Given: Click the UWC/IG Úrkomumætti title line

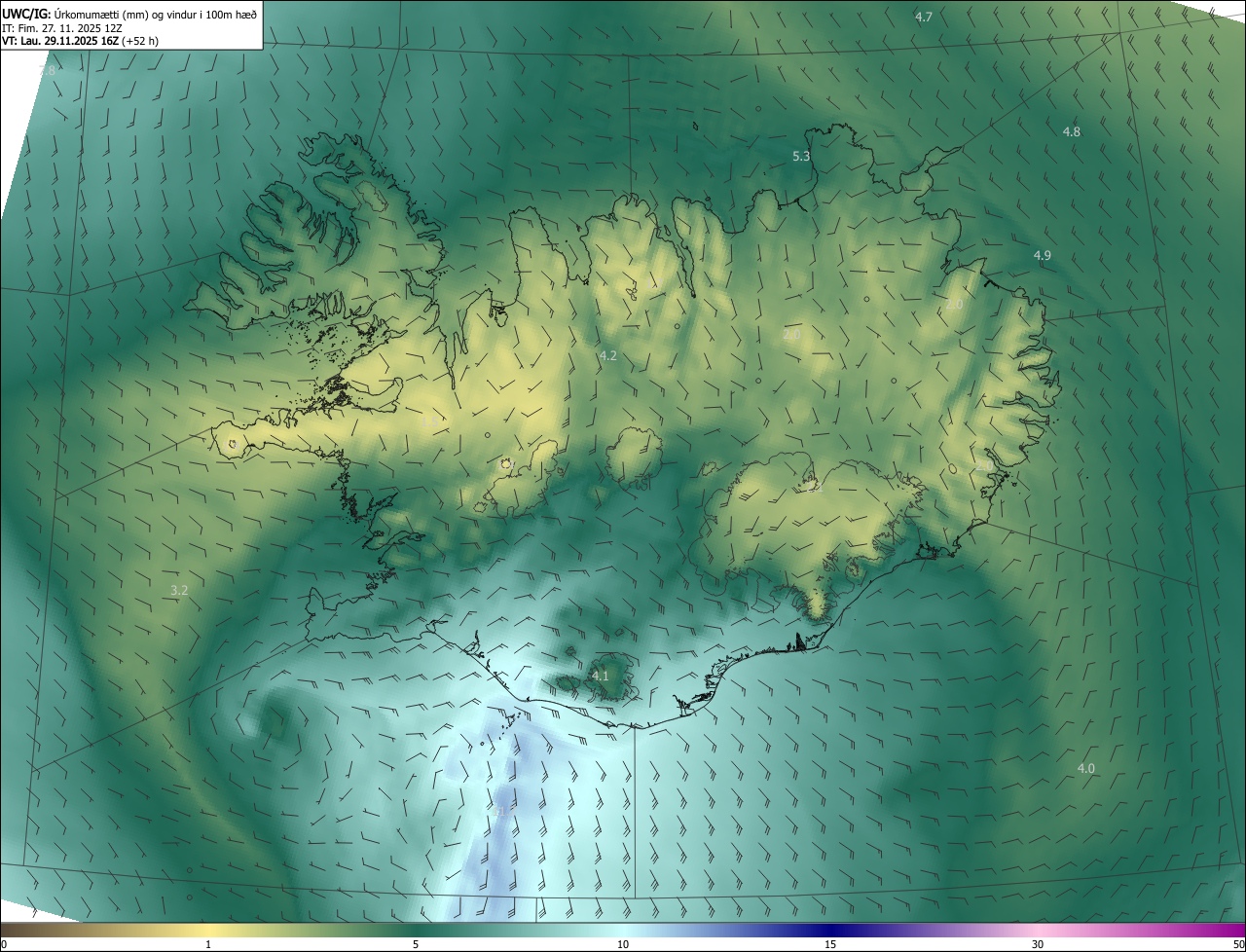Looking at the screenshot, I should 129,14.
